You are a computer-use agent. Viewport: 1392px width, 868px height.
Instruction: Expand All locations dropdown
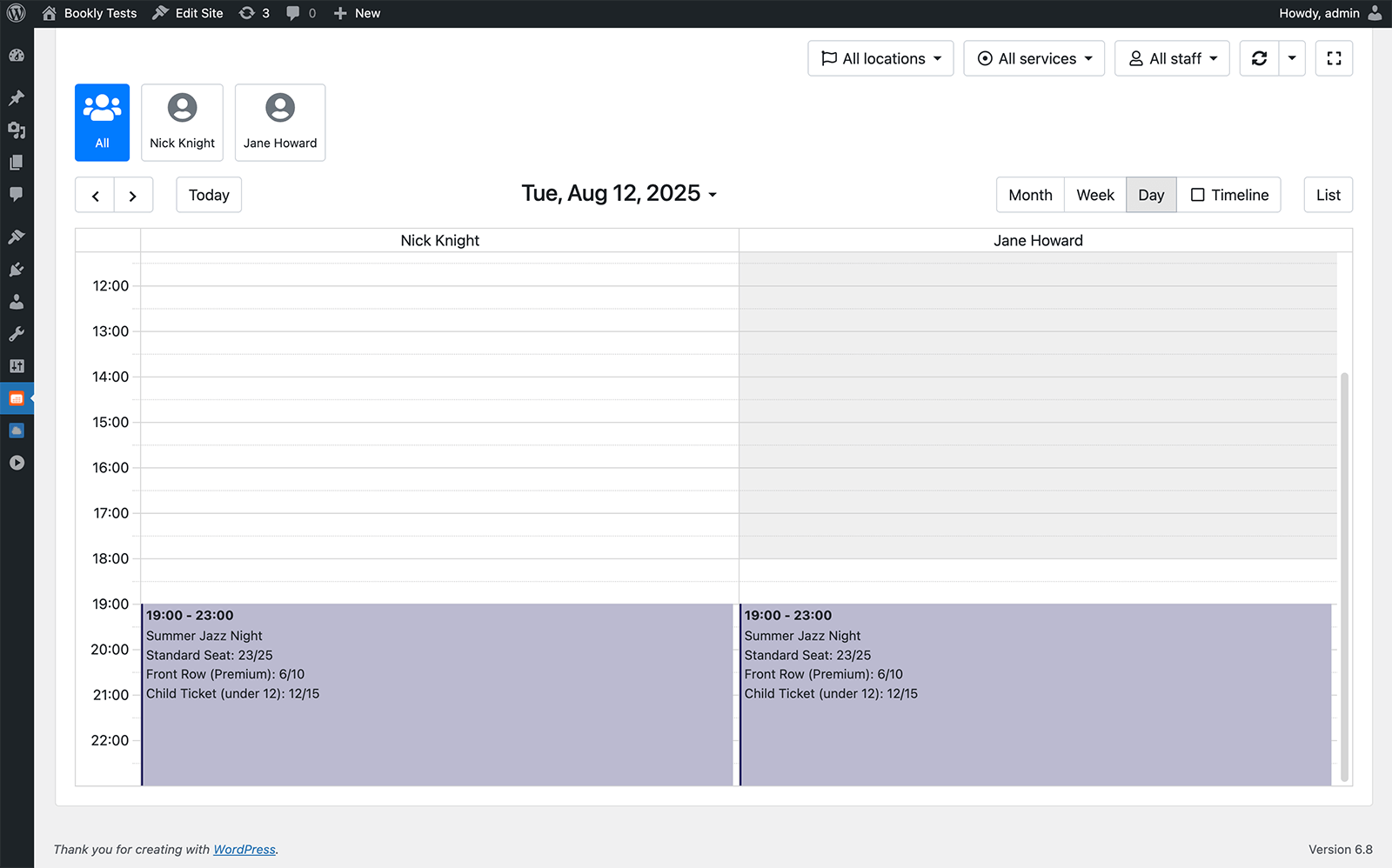pos(880,58)
